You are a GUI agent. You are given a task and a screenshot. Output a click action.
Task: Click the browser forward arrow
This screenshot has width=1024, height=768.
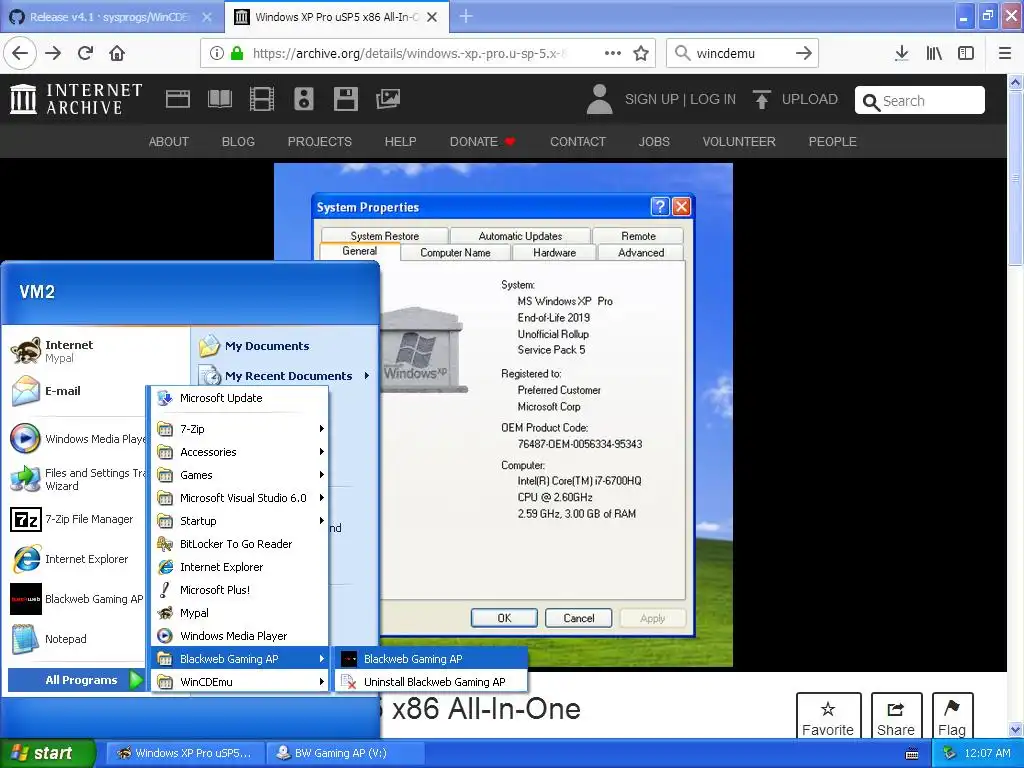(53, 53)
